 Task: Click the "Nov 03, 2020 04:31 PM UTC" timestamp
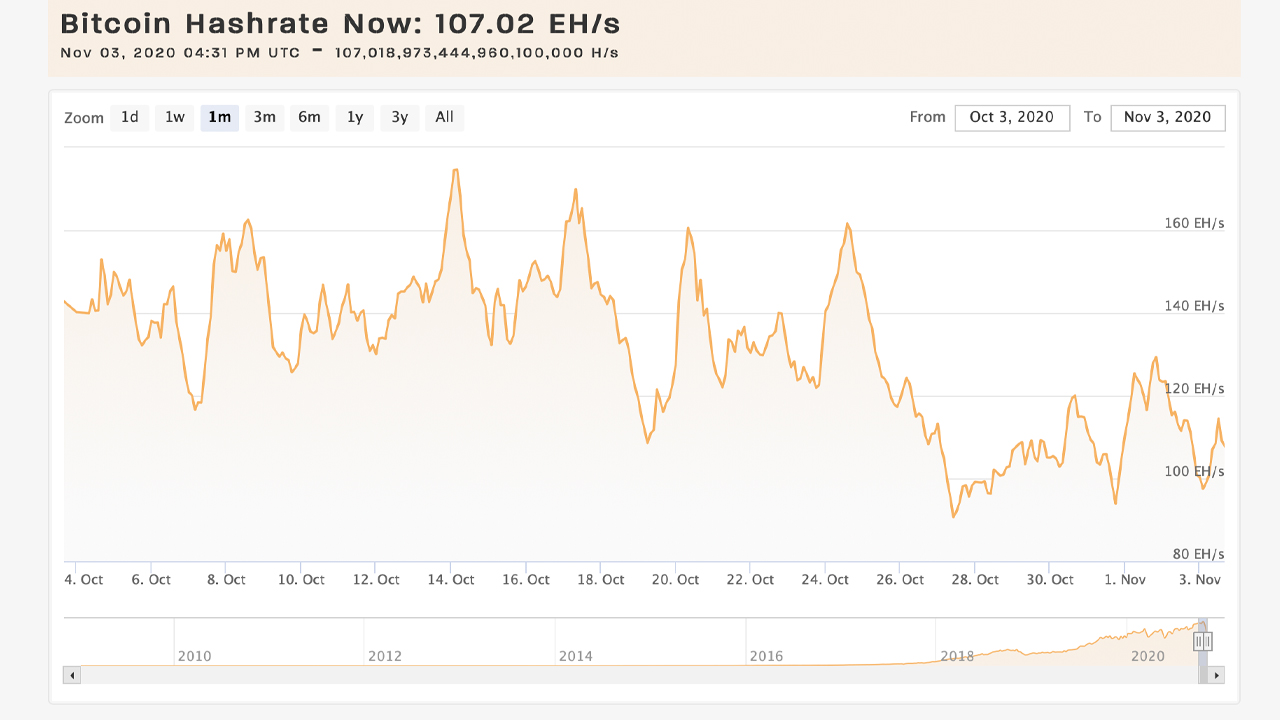click(x=180, y=53)
